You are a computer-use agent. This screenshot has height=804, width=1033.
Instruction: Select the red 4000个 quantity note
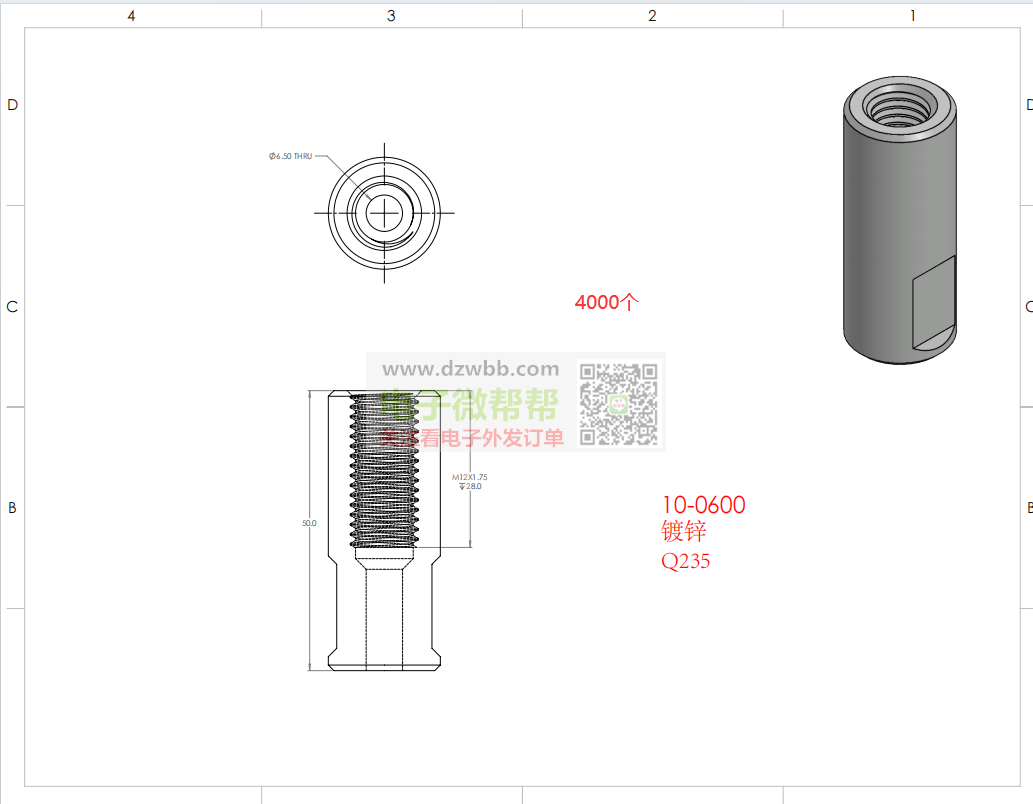click(606, 302)
